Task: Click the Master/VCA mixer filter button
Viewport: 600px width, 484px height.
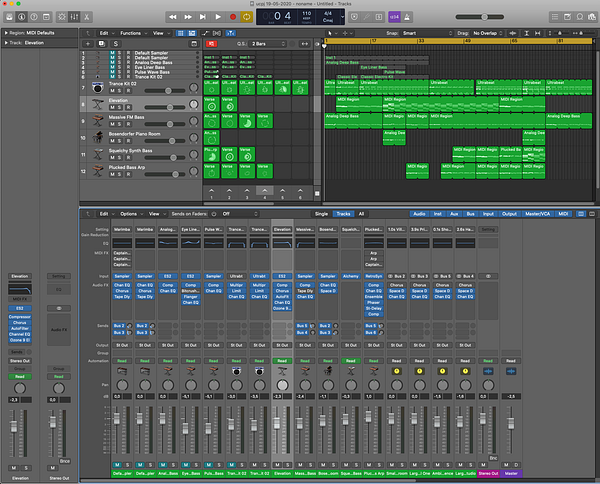Action: (x=539, y=213)
